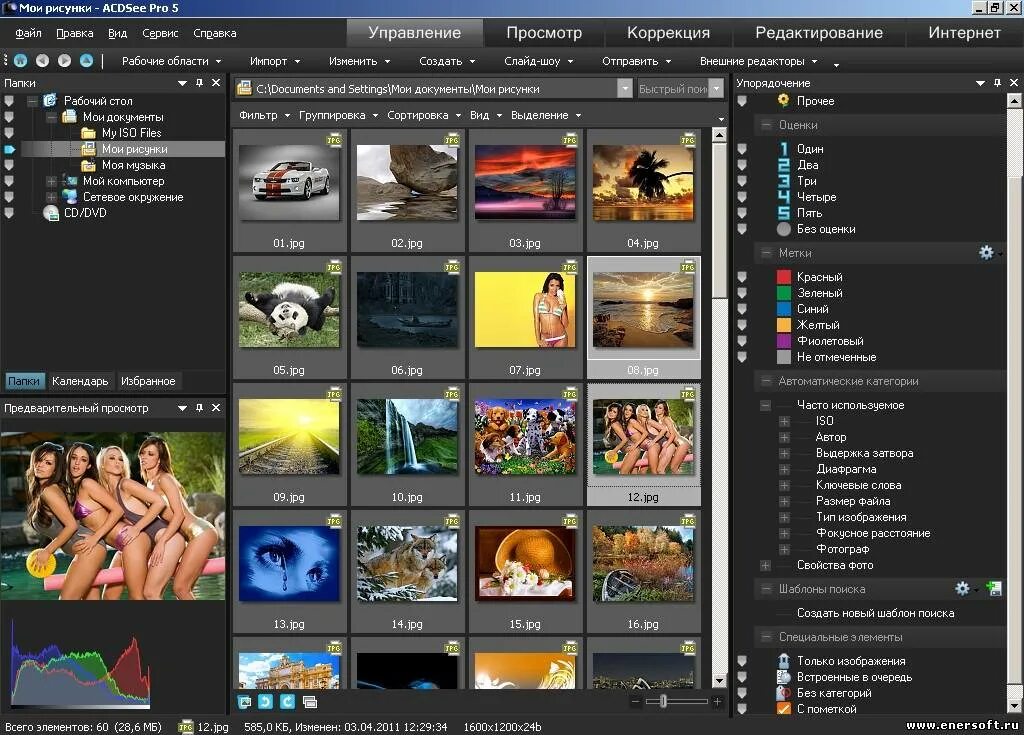Open the Файл menu

[x=28, y=33]
